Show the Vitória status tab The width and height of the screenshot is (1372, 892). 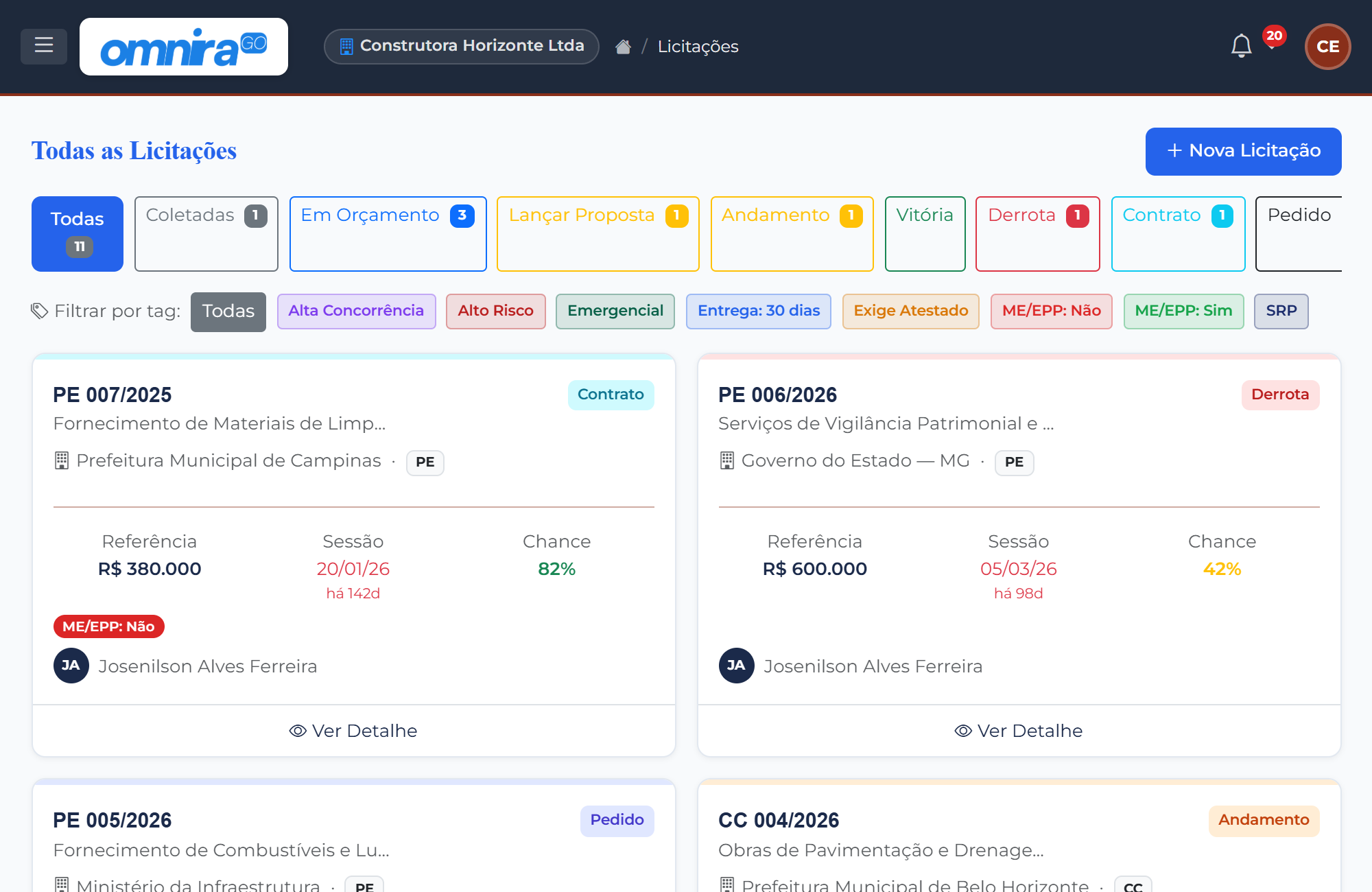tap(925, 234)
